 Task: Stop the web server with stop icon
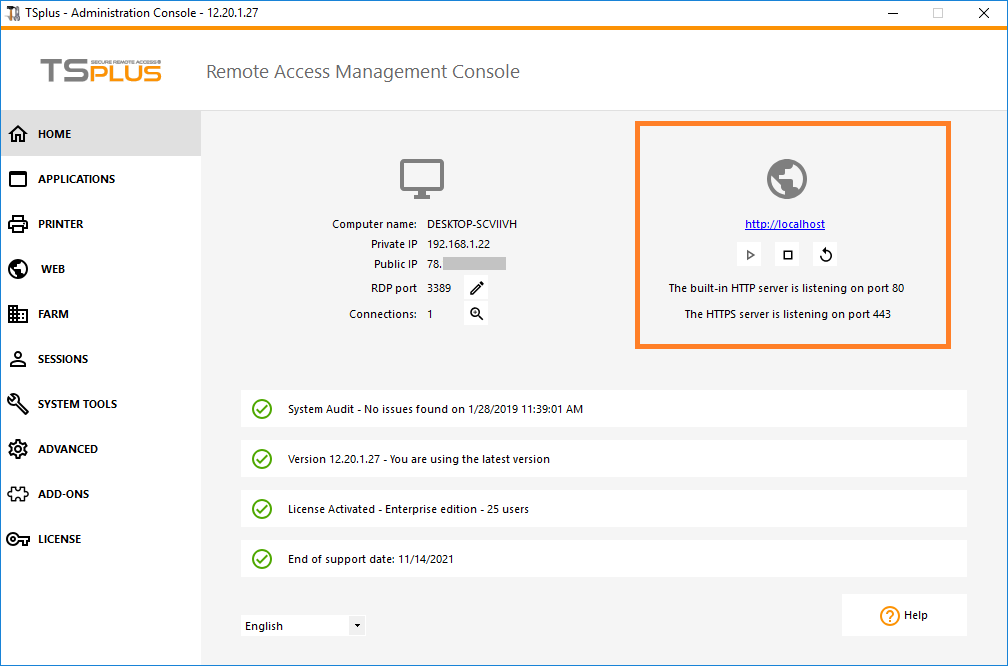(788, 255)
